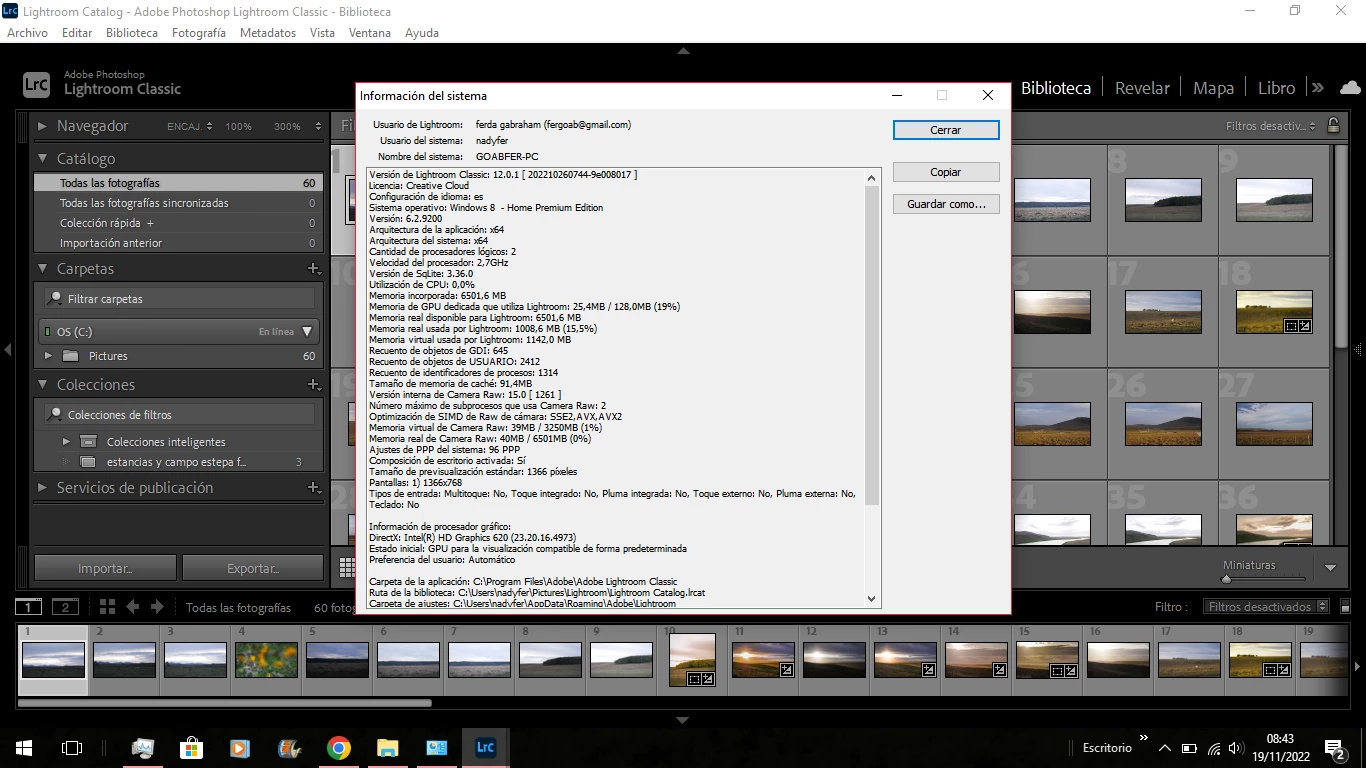Toggle the filter lock icon

tap(1333, 125)
